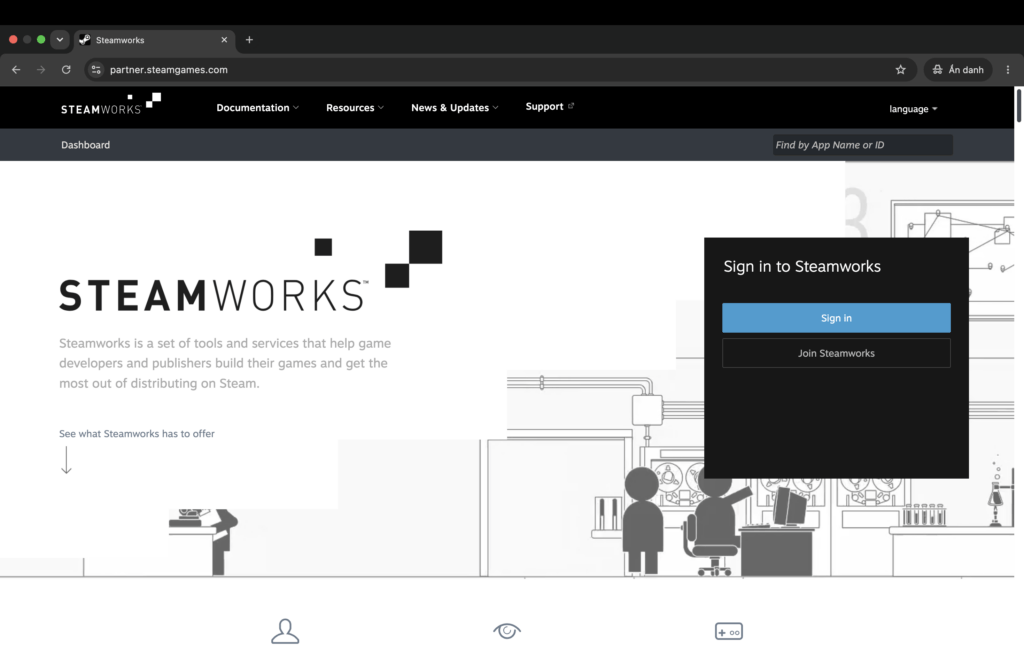The height and width of the screenshot is (666, 1024).
Task: Click the browser back arrow
Action: pos(16,70)
